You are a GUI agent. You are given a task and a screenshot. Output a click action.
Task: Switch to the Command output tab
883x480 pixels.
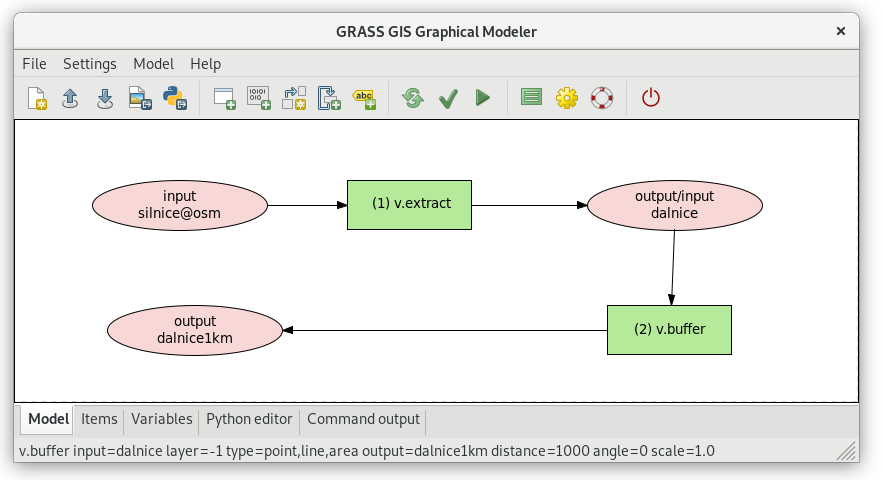[x=363, y=419]
